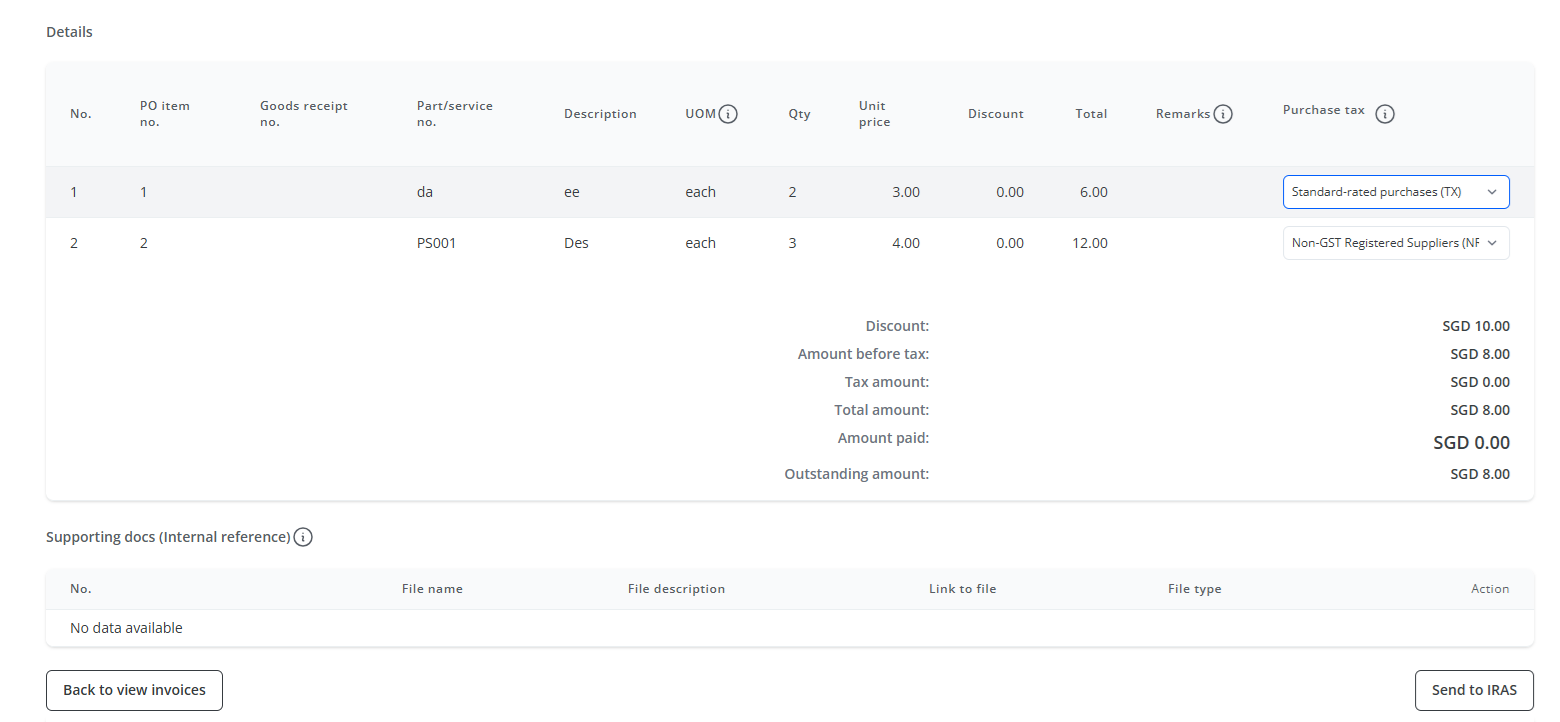Click the Unit price column header
The height and width of the screenshot is (722, 1560).
pos(873,114)
